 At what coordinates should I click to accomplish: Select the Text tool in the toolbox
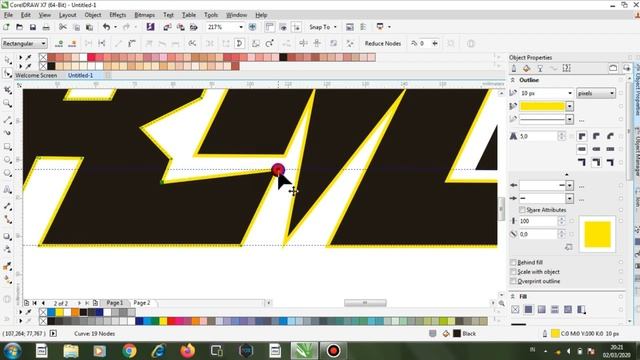coord(7,189)
